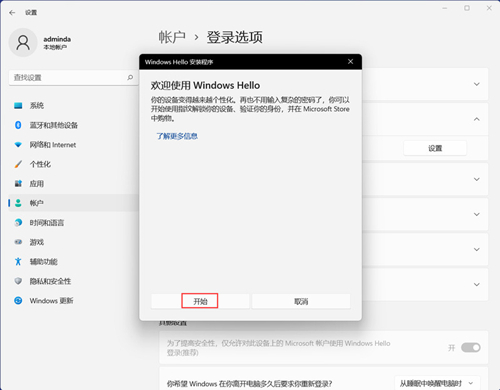Open 辅助功能 settings category
This screenshot has width=500, height=390.
pyautogui.click(x=73, y=261)
